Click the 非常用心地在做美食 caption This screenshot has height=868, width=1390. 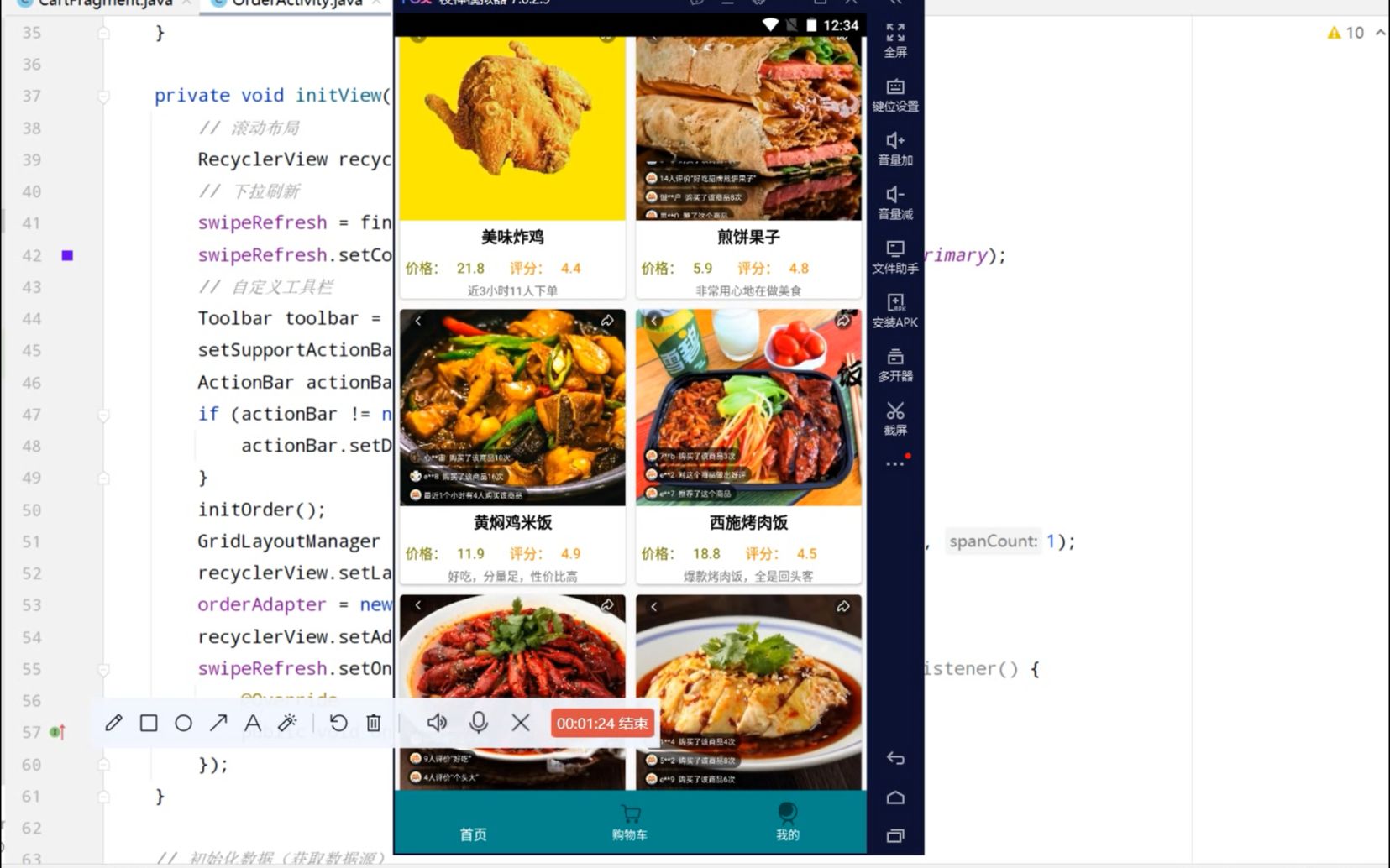click(x=748, y=290)
